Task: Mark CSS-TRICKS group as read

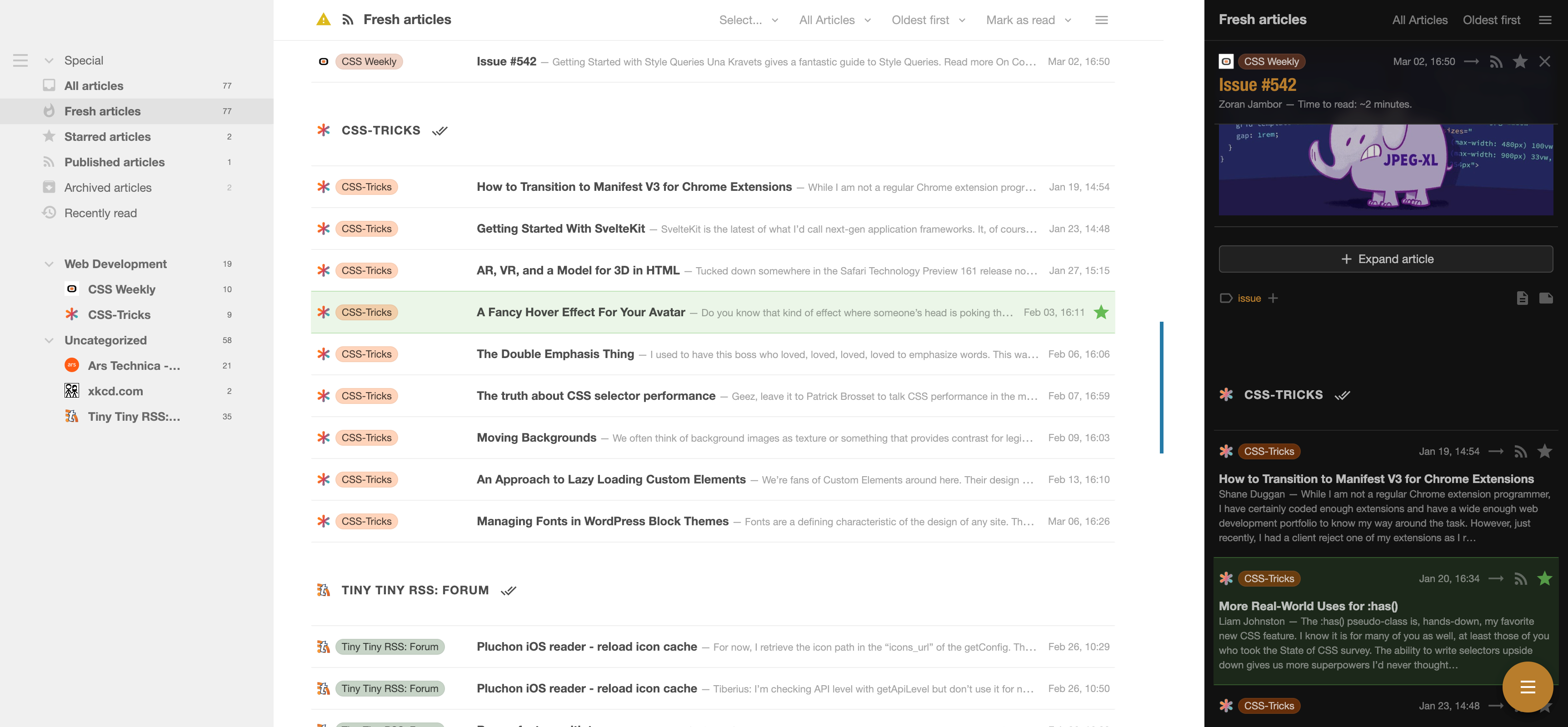Action: (439, 131)
